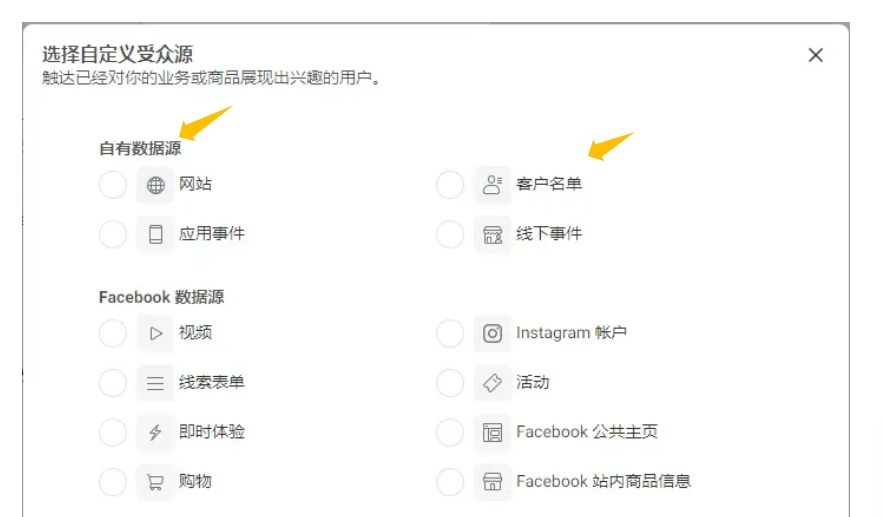Screen dimensions: 883x517
Task: Select the 客户名单 radio button
Action: click(x=450, y=185)
